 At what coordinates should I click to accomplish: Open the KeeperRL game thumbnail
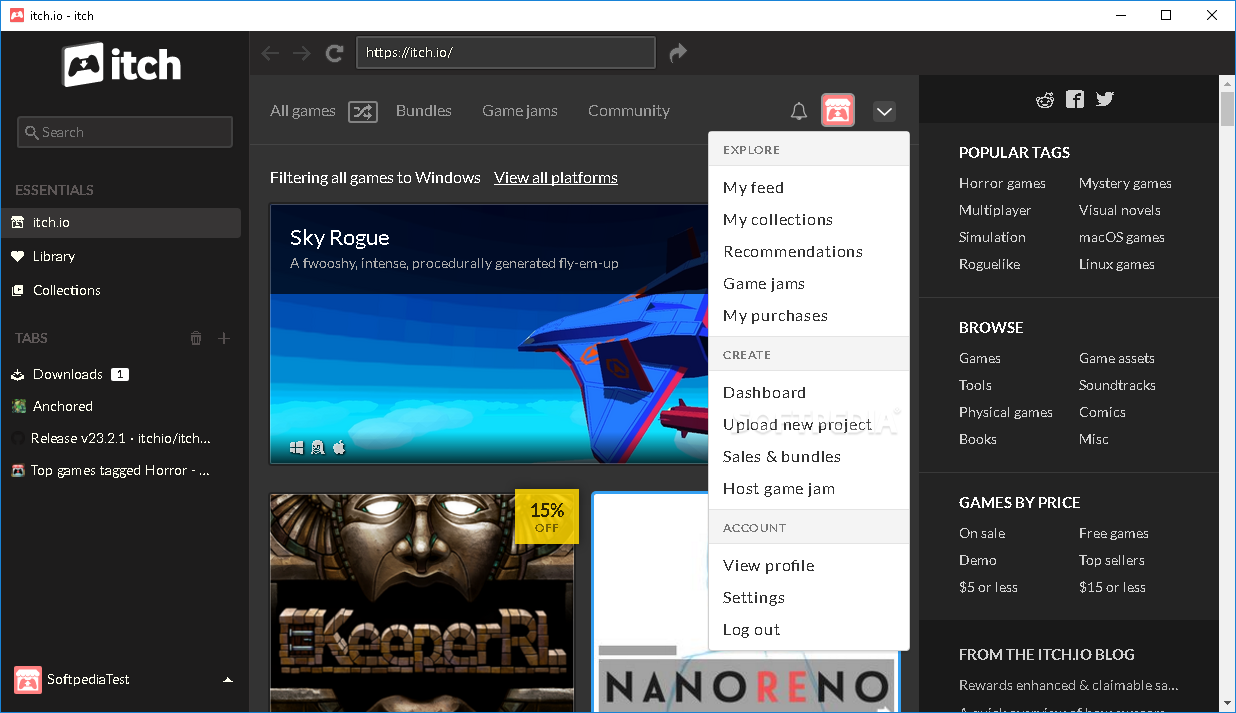tap(422, 602)
